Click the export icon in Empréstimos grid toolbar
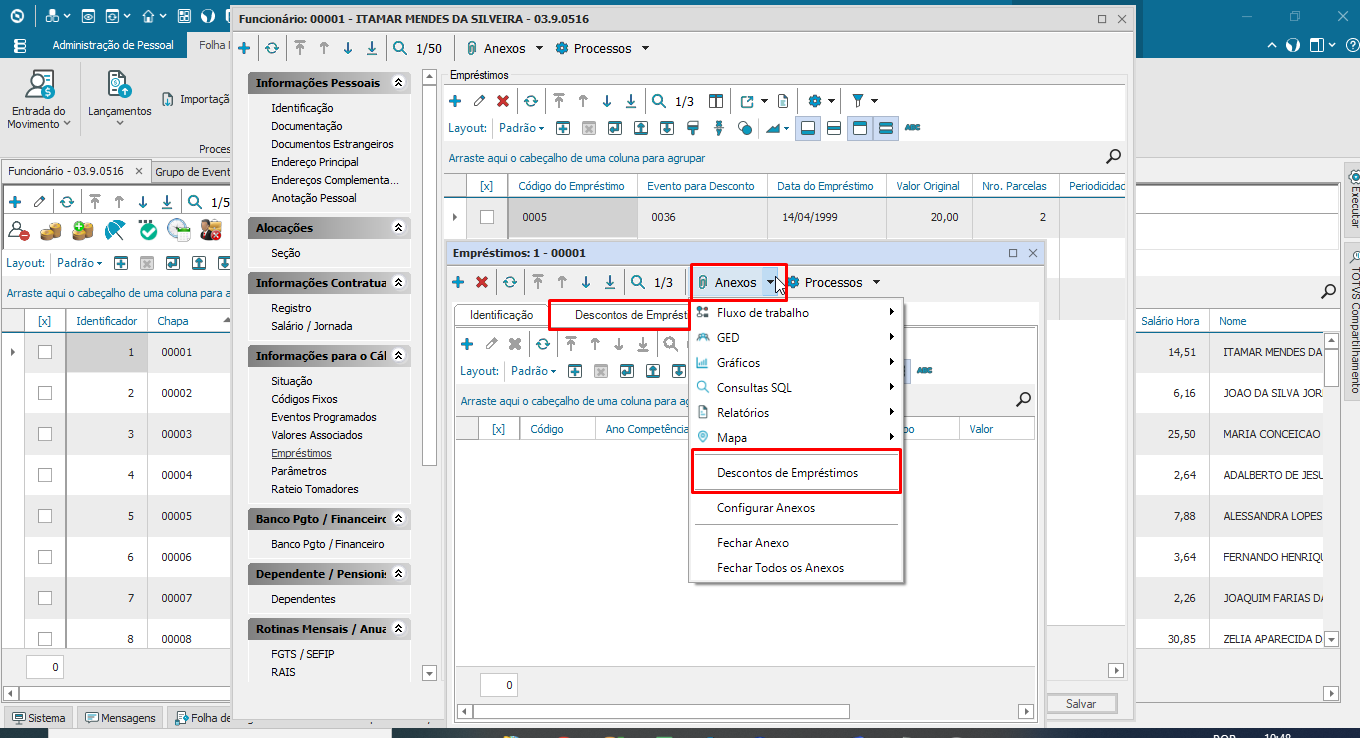The image size is (1360, 738). [748, 101]
